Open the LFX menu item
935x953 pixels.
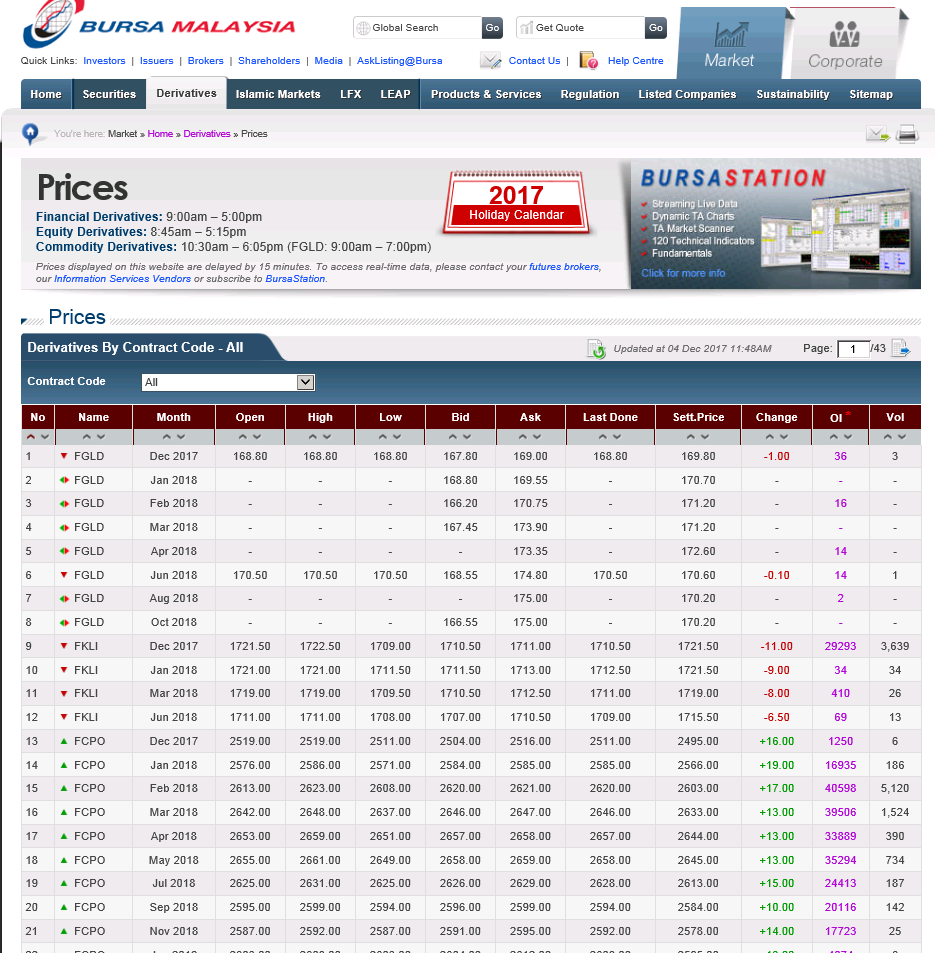pyautogui.click(x=351, y=94)
